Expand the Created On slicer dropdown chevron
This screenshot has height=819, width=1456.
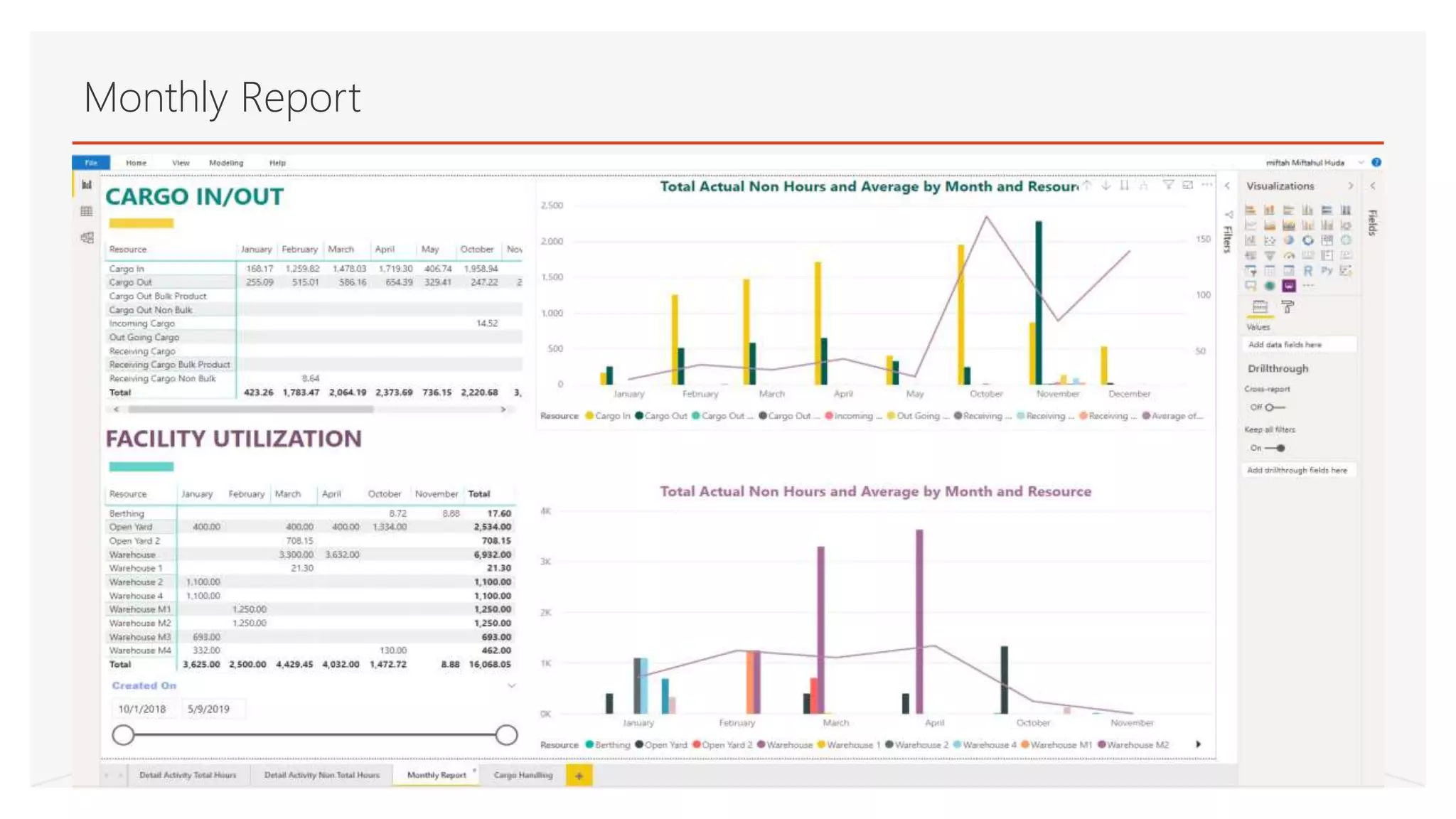511,685
